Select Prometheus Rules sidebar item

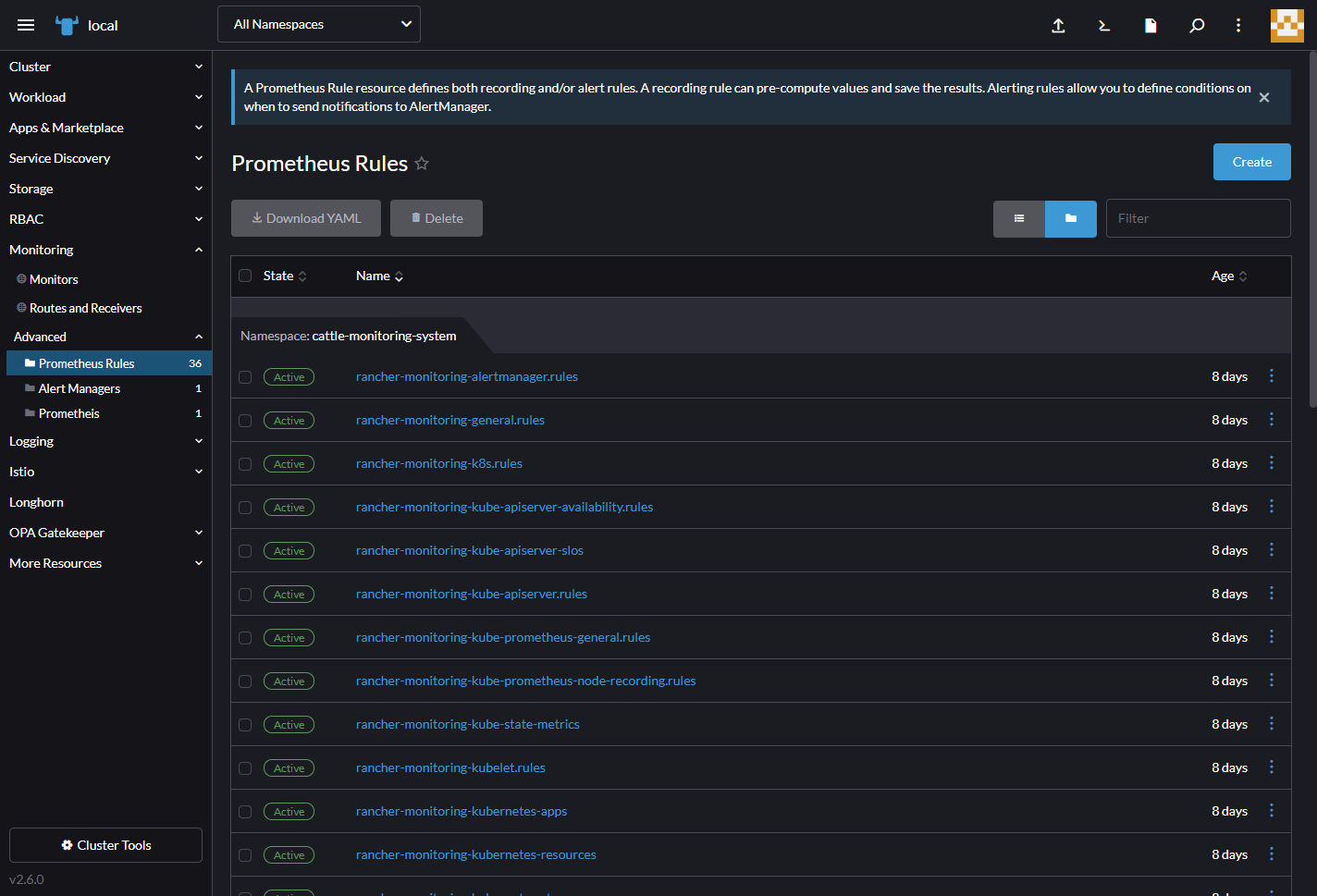[109, 363]
